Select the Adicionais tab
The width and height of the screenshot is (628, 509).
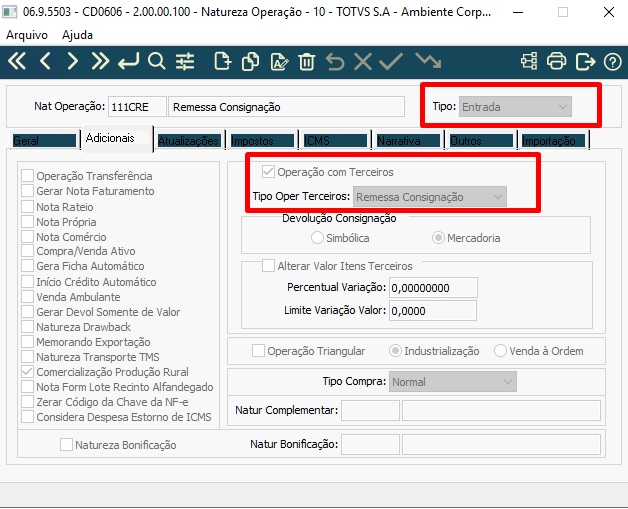coord(117,138)
